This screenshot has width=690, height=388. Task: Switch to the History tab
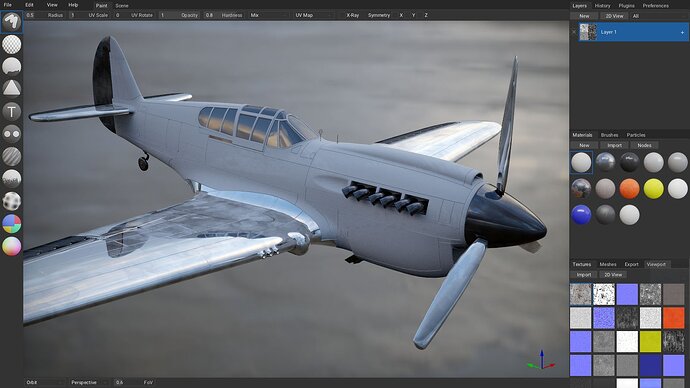[602, 6]
